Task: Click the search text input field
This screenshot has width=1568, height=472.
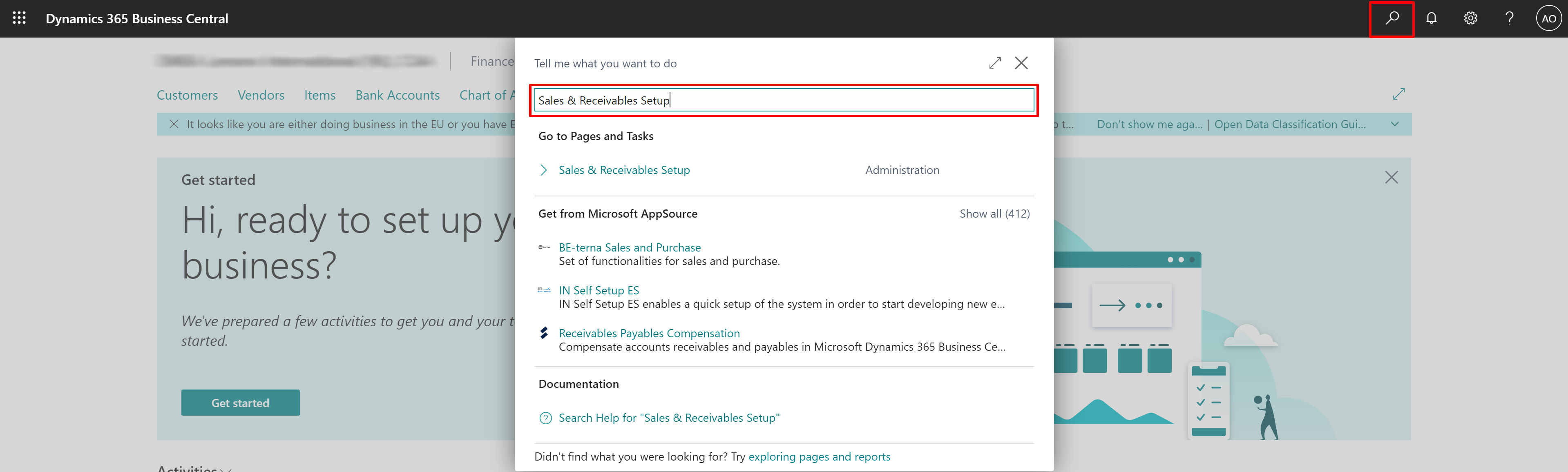Action: [784, 100]
